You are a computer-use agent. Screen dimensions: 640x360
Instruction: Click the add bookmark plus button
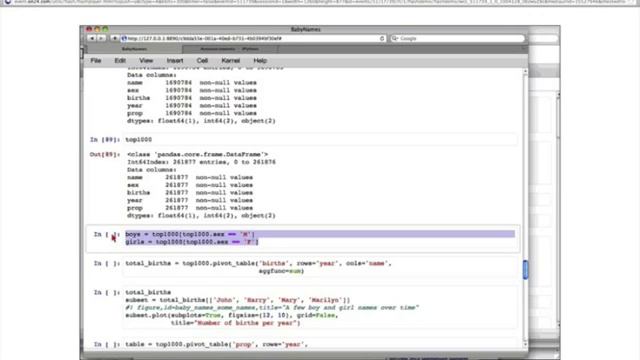click(x=114, y=38)
